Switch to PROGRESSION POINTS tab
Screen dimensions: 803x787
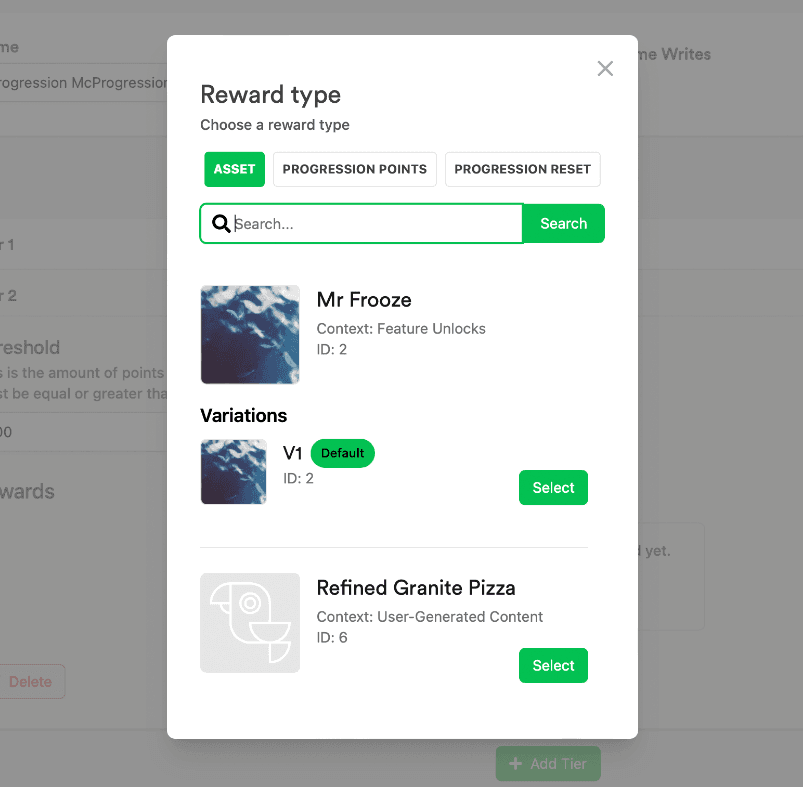pyautogui.click(x=354, y=169)
